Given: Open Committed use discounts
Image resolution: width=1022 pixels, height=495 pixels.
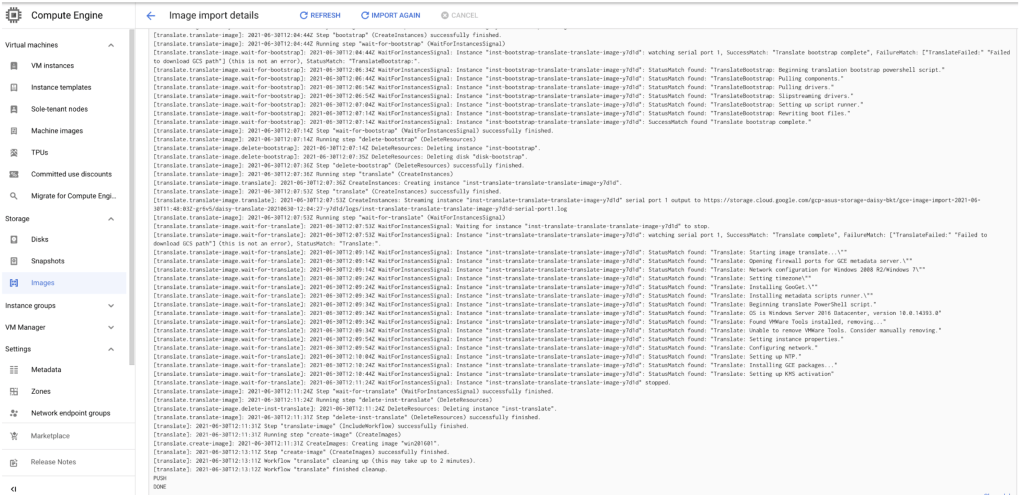Looking at the screenshot, I should 71,174.
